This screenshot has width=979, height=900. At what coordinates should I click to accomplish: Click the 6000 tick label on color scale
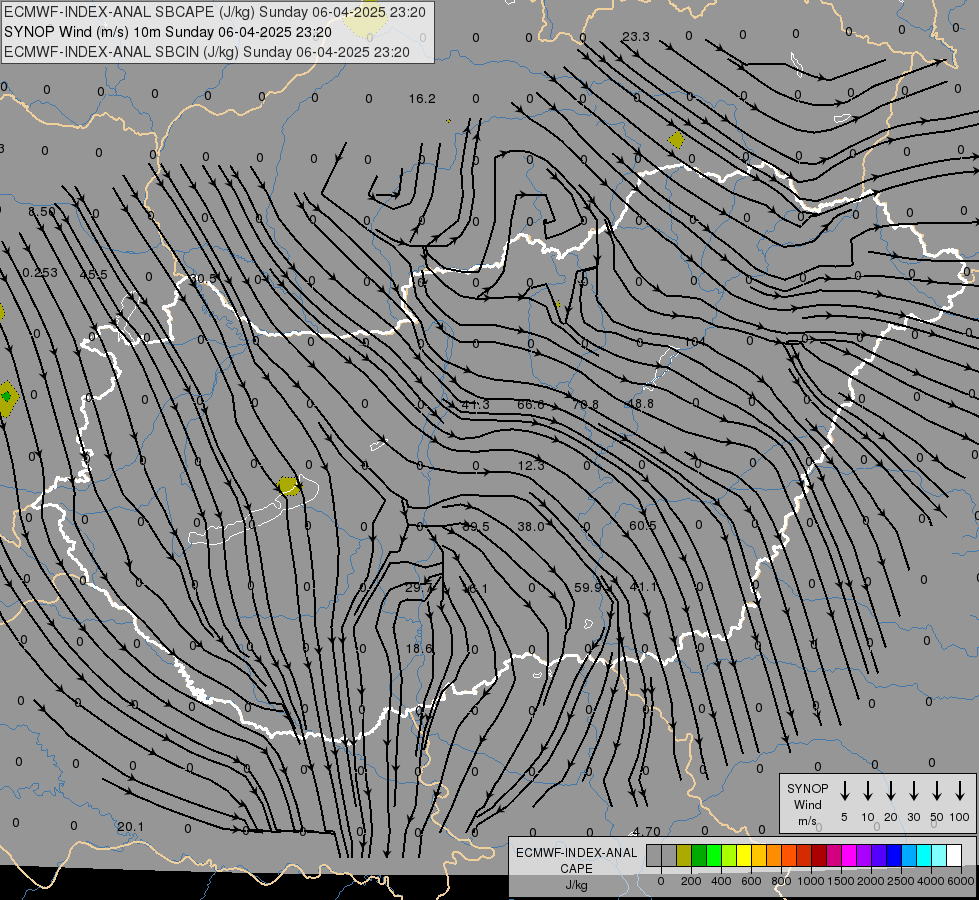pyautogui.click(x=961, y=881)
